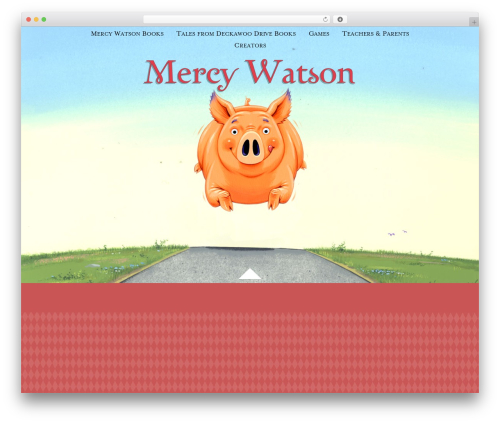Open a new tab with plus button
The width and height of the screenshot is (500, 423).
tap(474, 22)
